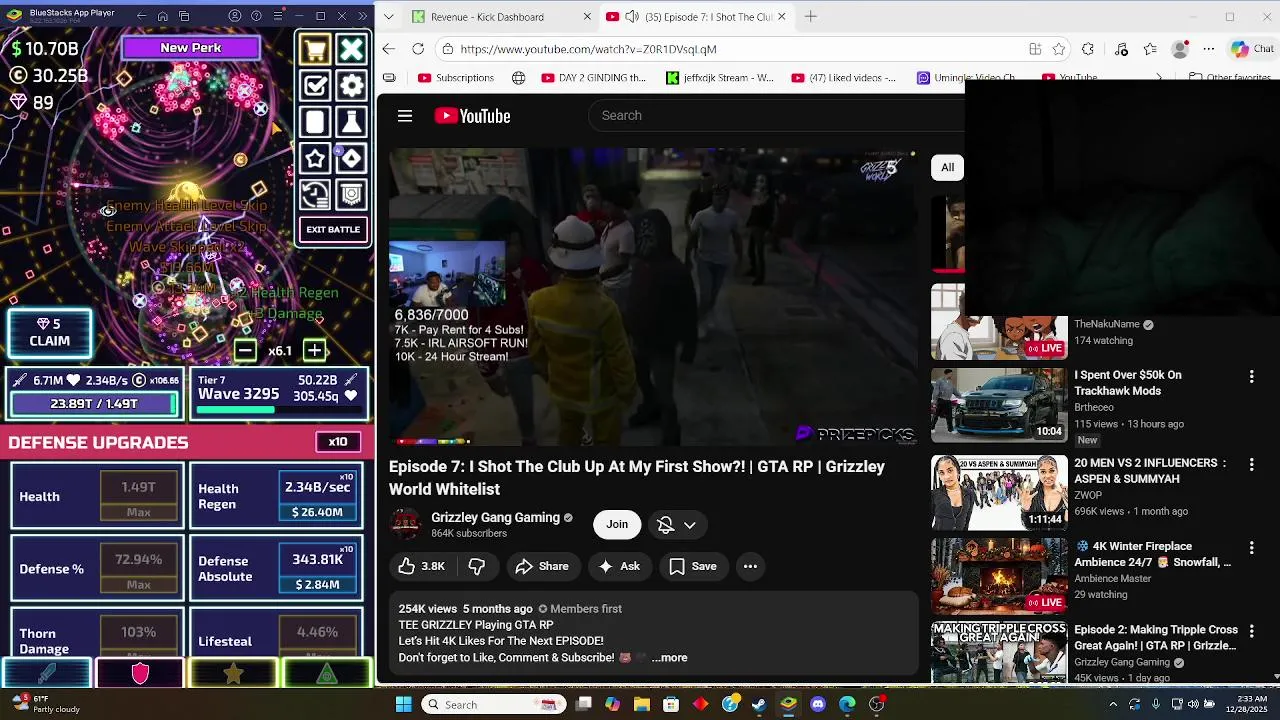Viewport: 1280px width, 720px height.
Task: Open the clock history icon in game
Action: [x=315, y=194]
